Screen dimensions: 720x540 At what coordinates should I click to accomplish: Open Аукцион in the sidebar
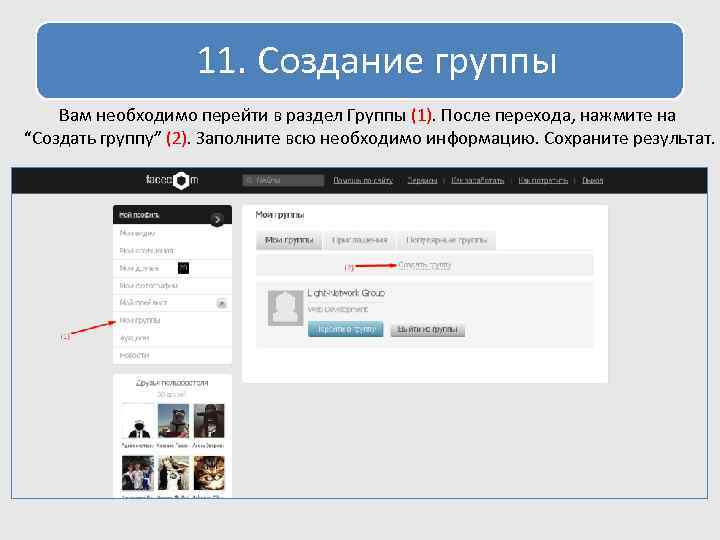(134, 338)
